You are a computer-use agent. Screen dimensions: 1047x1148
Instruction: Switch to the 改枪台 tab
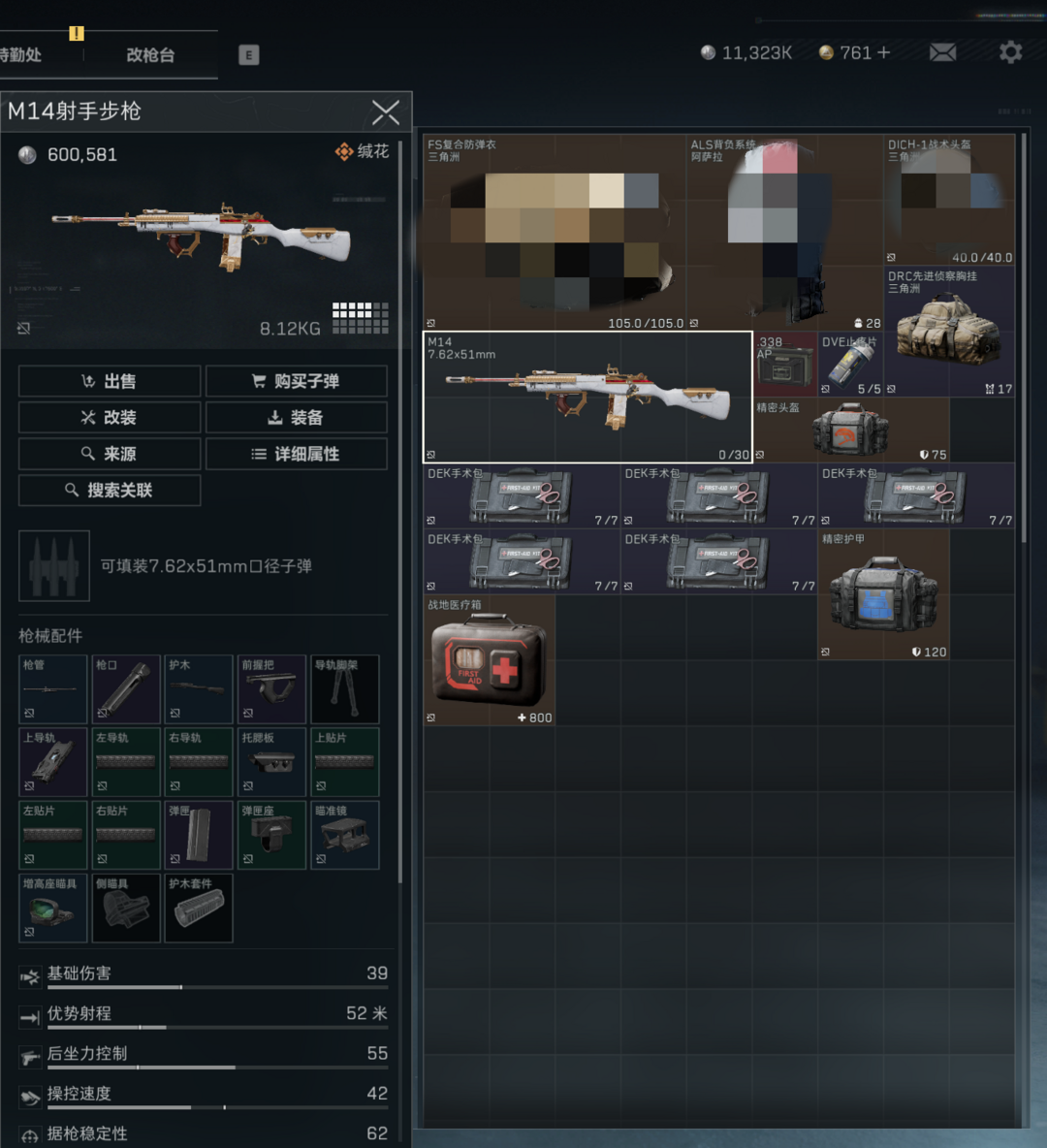pyautogui.click(x=150, y=55)
